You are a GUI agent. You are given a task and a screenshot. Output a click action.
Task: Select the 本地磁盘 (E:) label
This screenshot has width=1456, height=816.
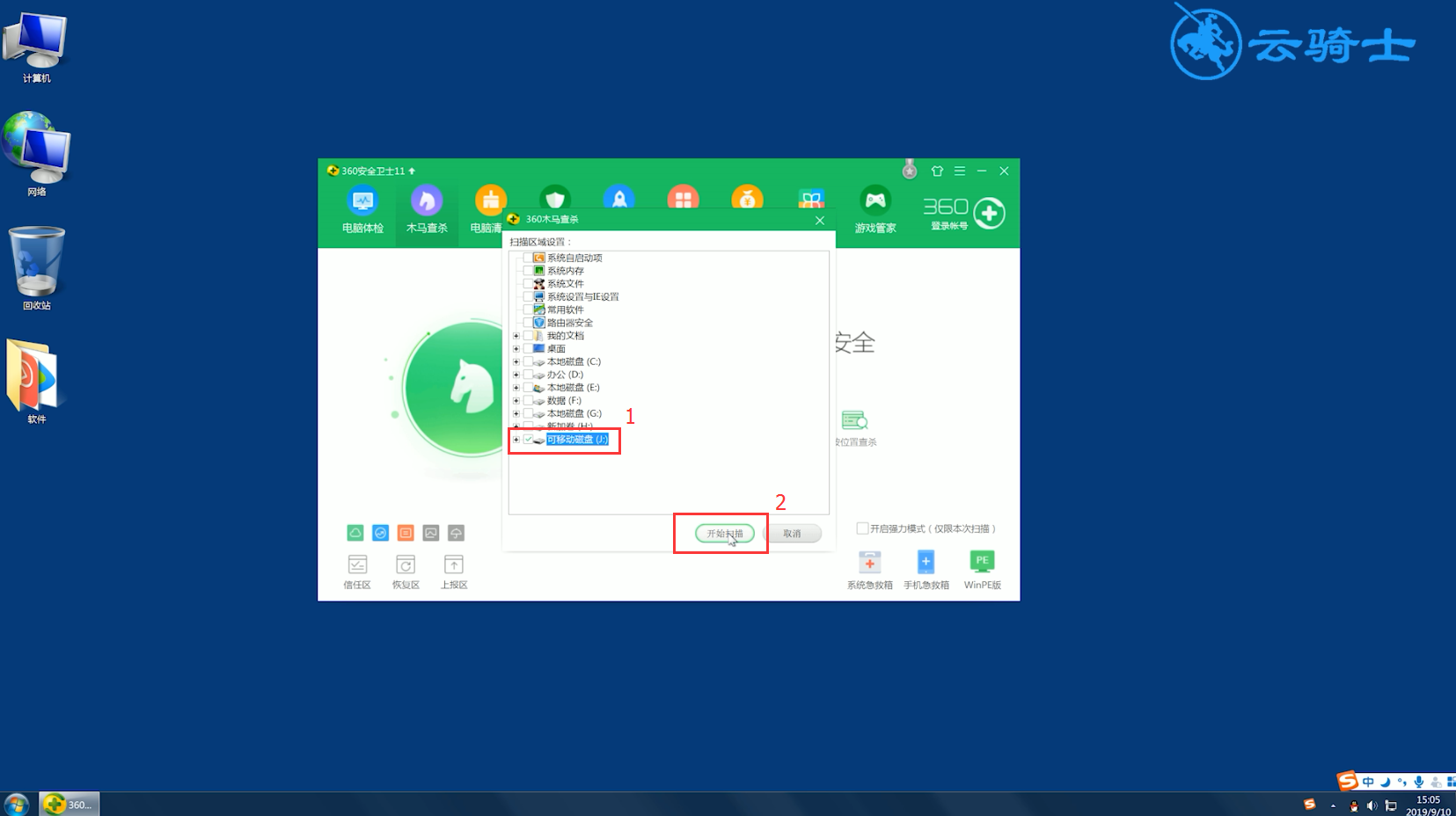(574, 387)
